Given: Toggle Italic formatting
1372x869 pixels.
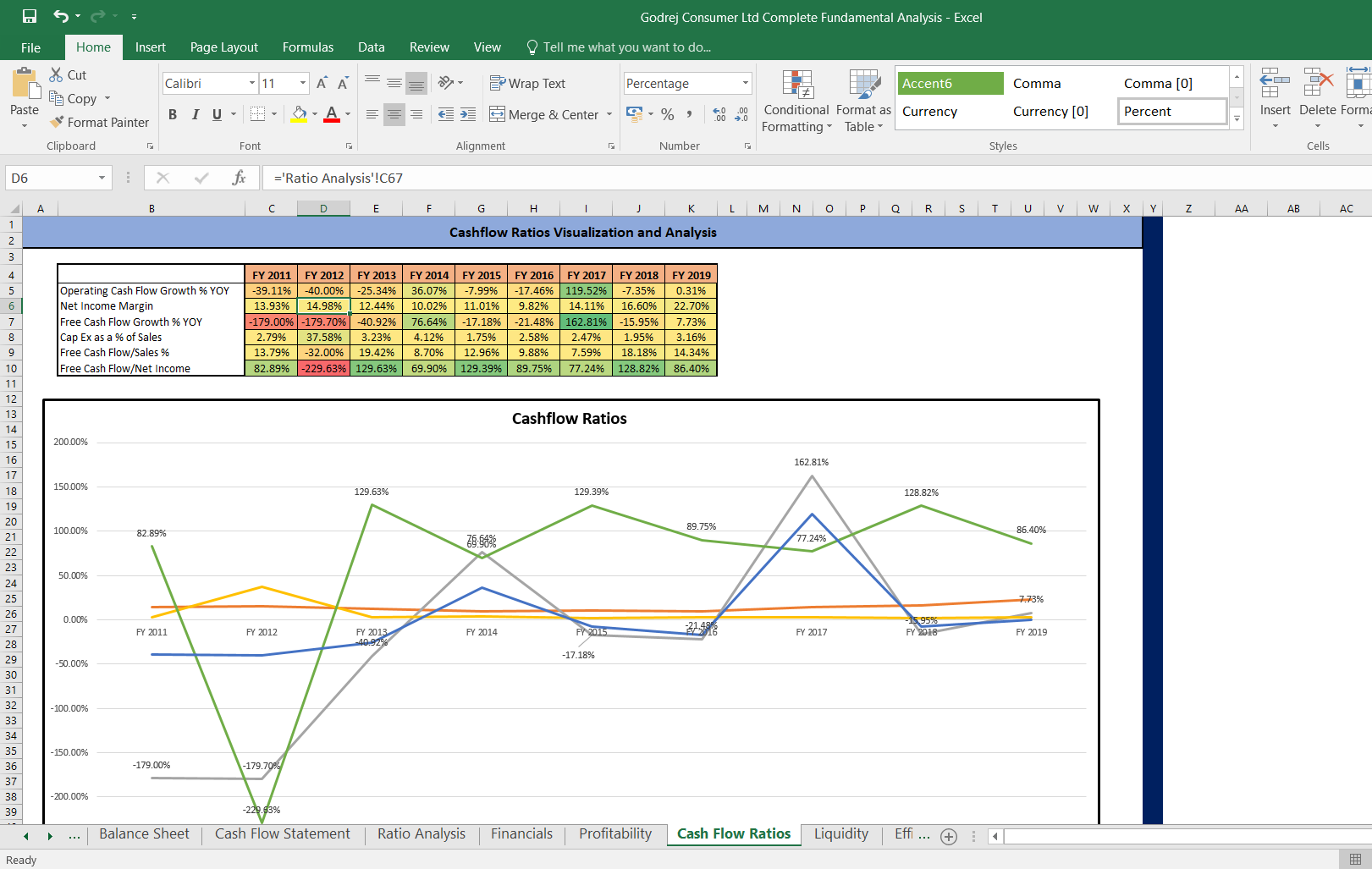Looking at the screenshot, I should 195,114.
